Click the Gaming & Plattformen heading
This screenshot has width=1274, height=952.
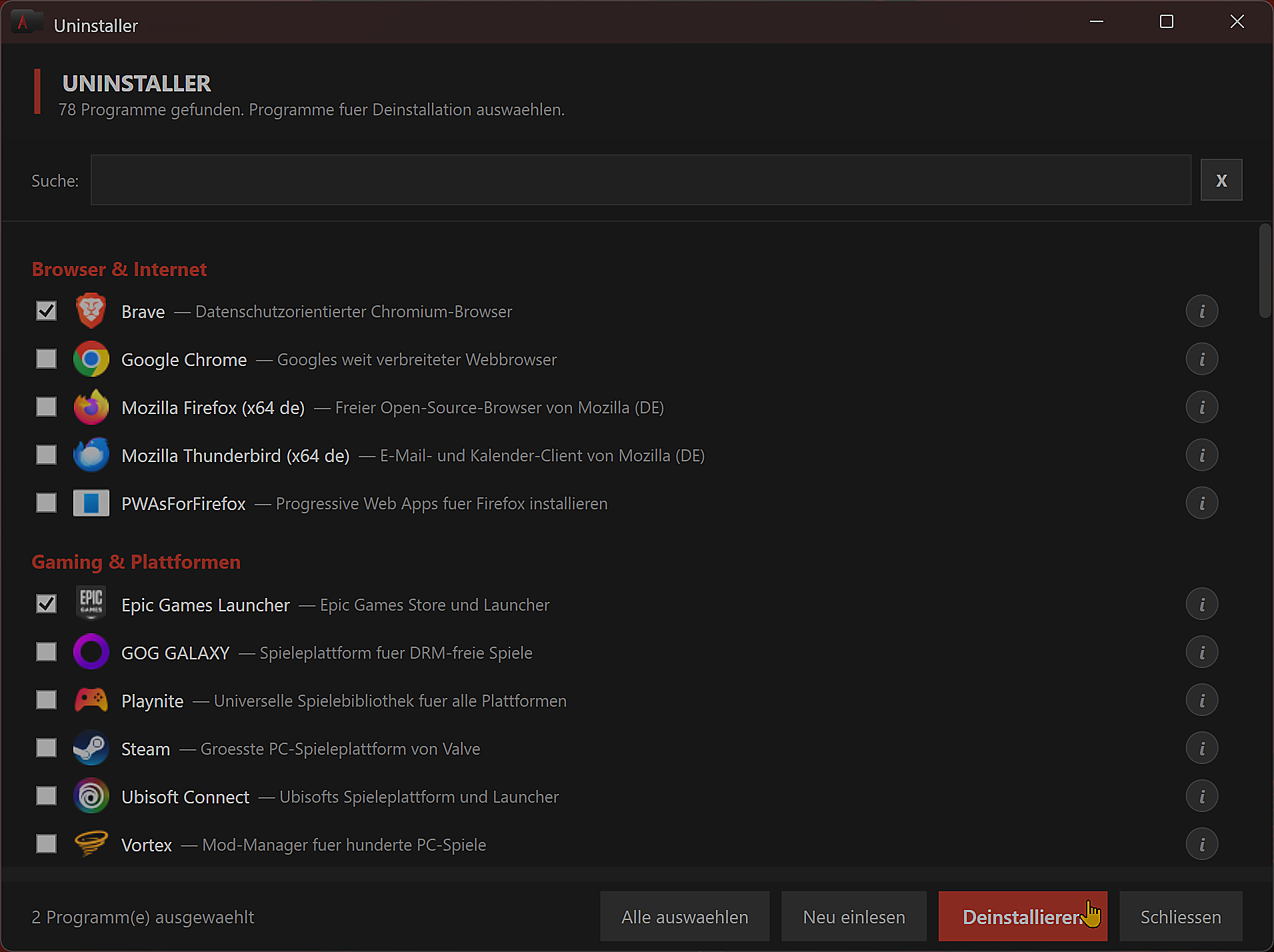pos(136,562)
